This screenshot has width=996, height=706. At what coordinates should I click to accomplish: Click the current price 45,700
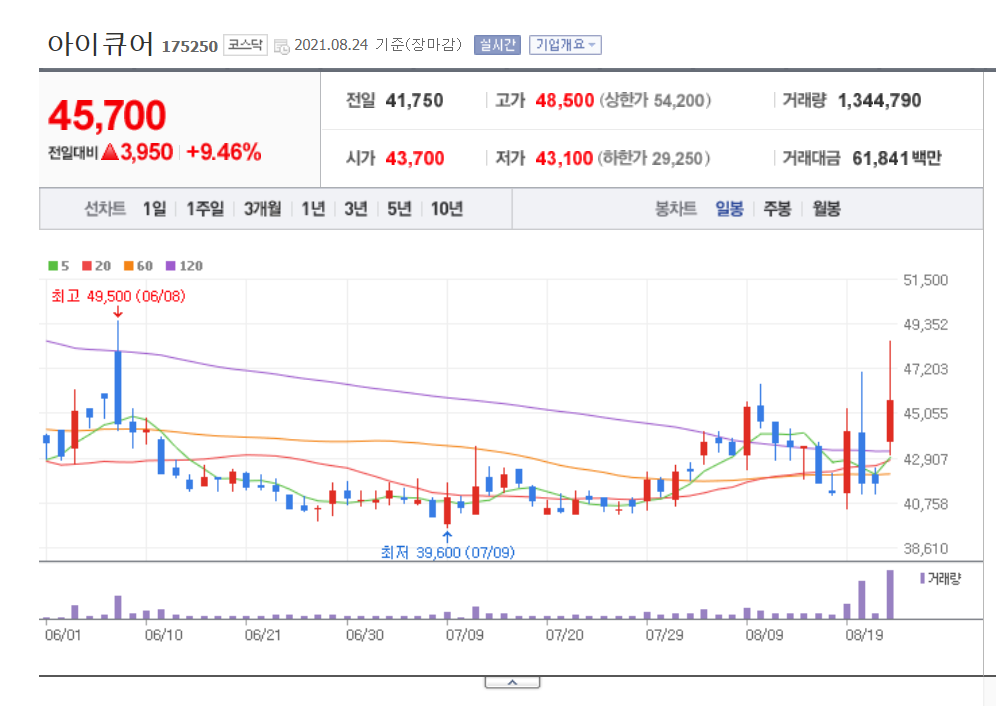click(x=107, y=116)
